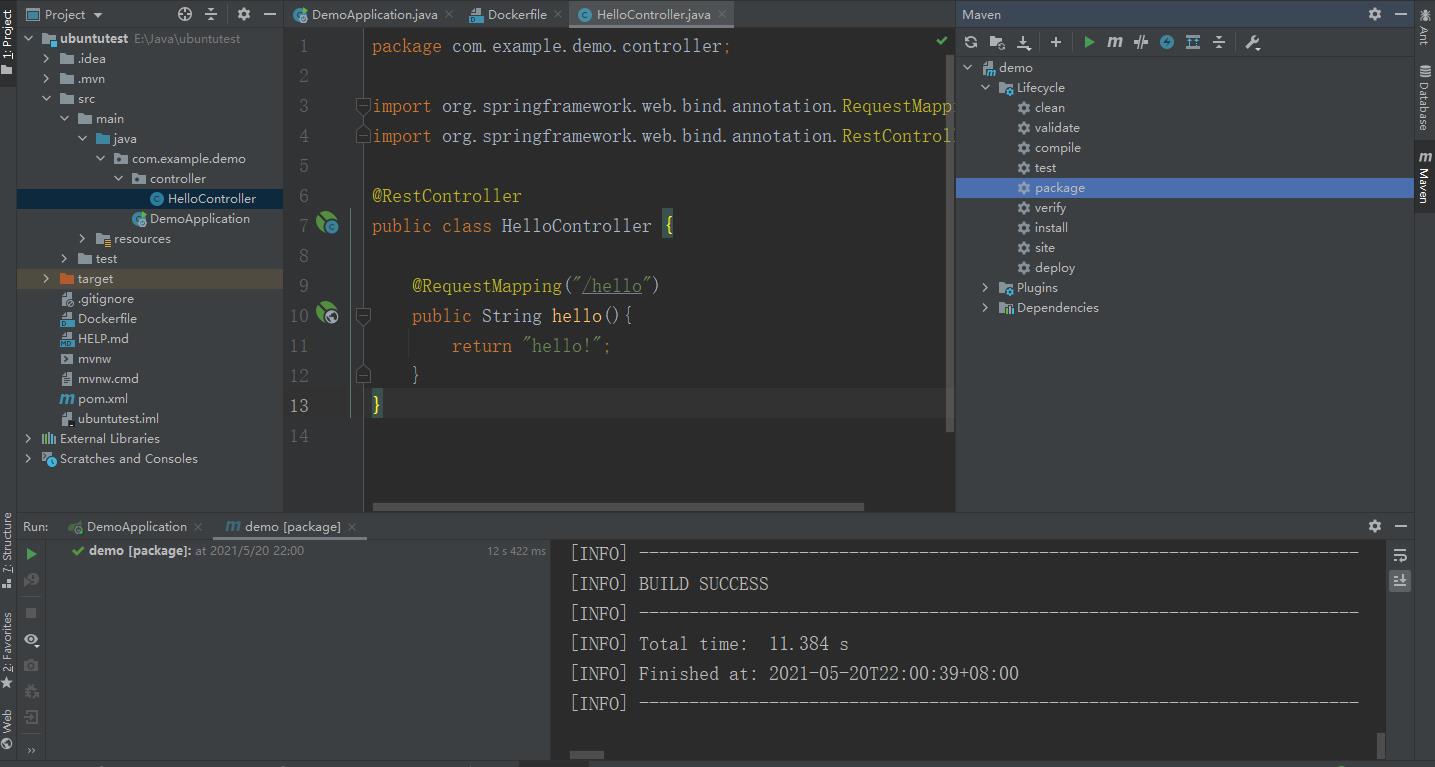The width and height of the screenshot is (1435, 767).
Task: Toggle scroll to end in console
Action: tap(1400, 580)
